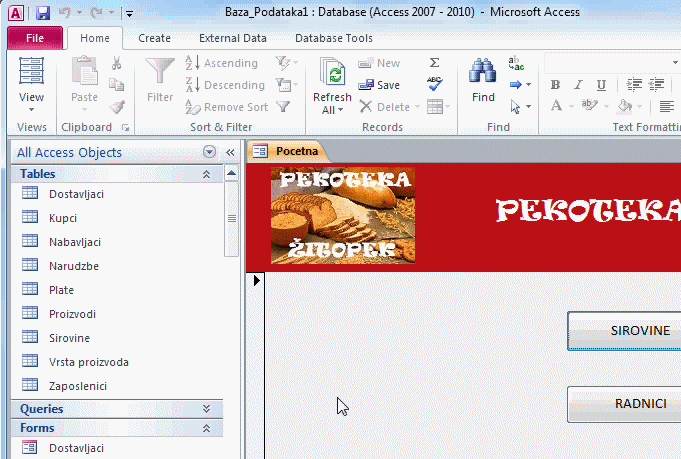
Task: Click the Undo arrow in title bar
Action: (x=64, y=13)
